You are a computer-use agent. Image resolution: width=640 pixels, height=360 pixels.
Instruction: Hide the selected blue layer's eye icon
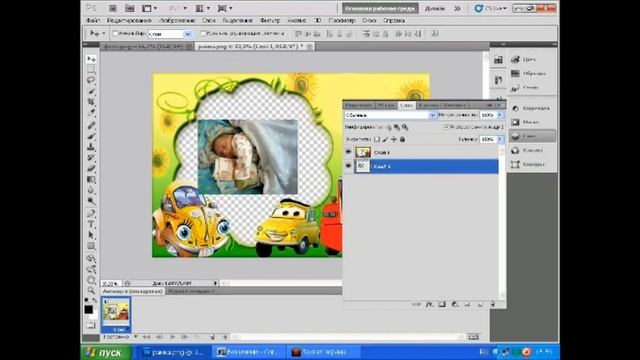(x=348, y=166)
